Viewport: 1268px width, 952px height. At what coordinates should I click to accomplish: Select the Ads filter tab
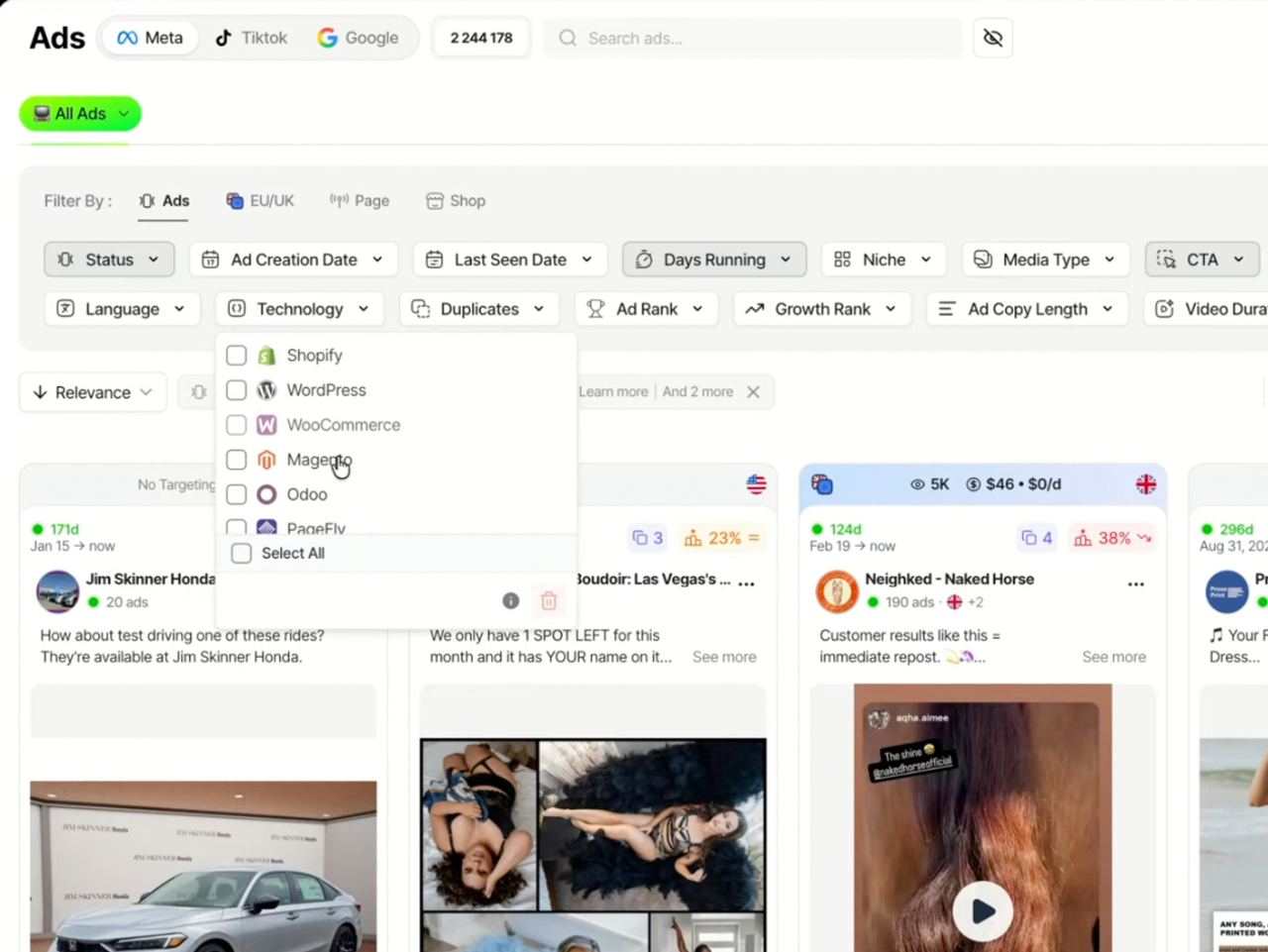pos(163,201)
